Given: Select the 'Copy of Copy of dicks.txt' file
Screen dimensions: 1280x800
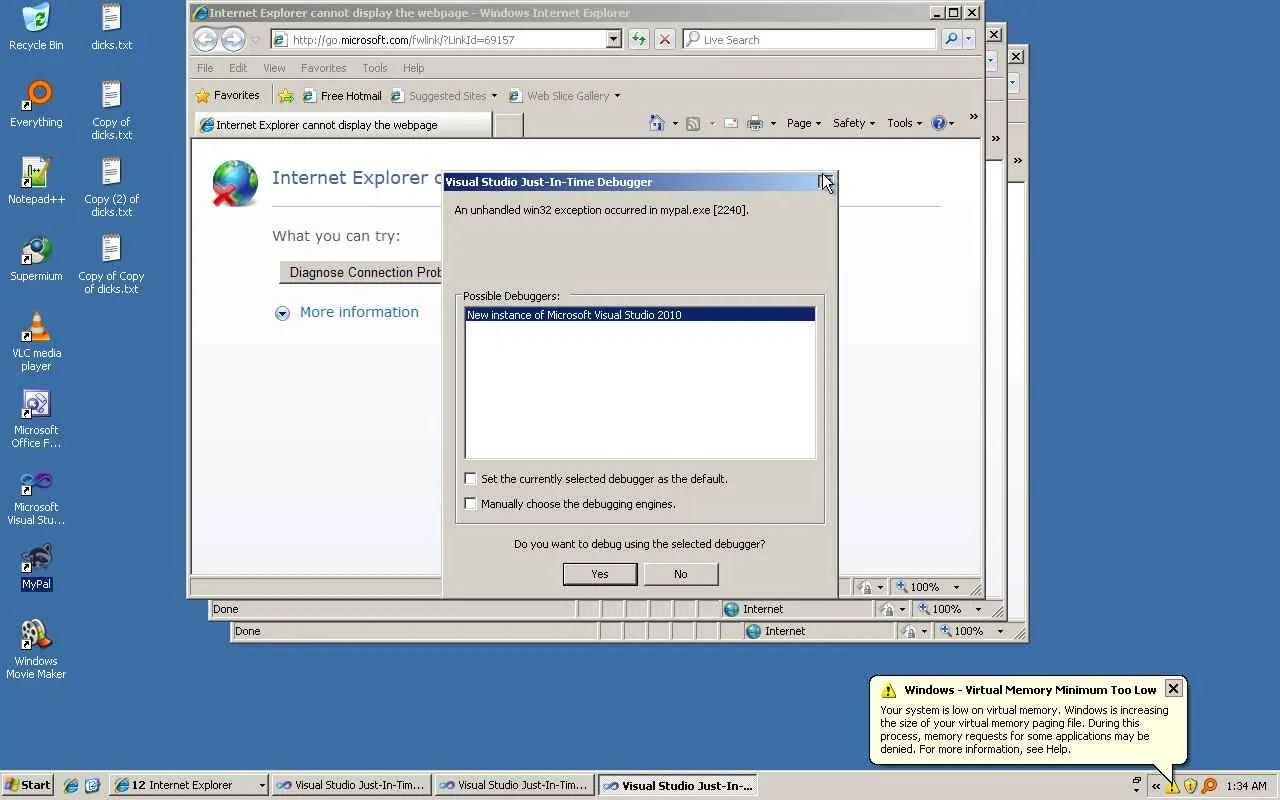Looking at the screenshot, I should 111,264.
